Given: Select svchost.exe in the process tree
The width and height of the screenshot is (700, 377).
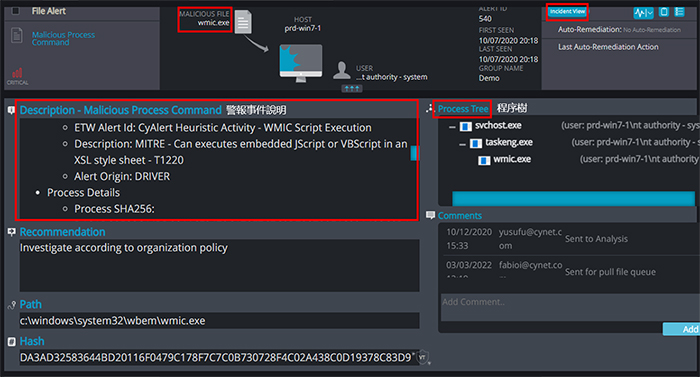Looking at the screenshot, I should [498, 126].
